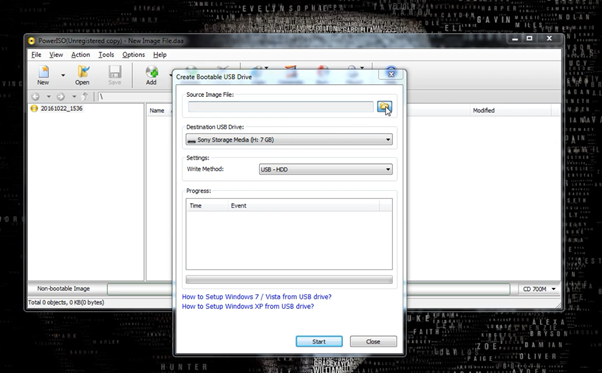Open the File menu

tap(36, 55)
